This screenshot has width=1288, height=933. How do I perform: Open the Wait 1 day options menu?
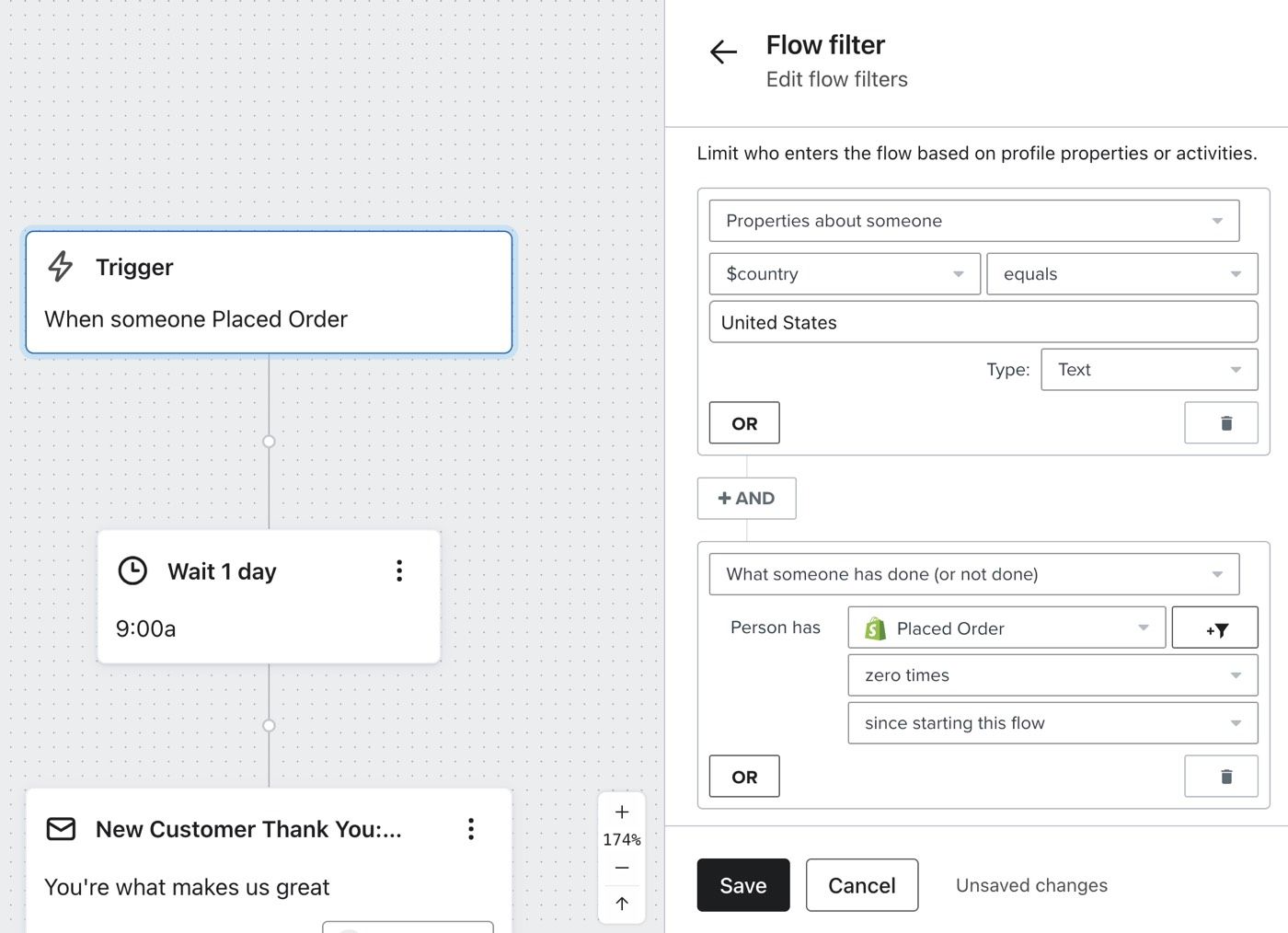click(x=399, y=570)
